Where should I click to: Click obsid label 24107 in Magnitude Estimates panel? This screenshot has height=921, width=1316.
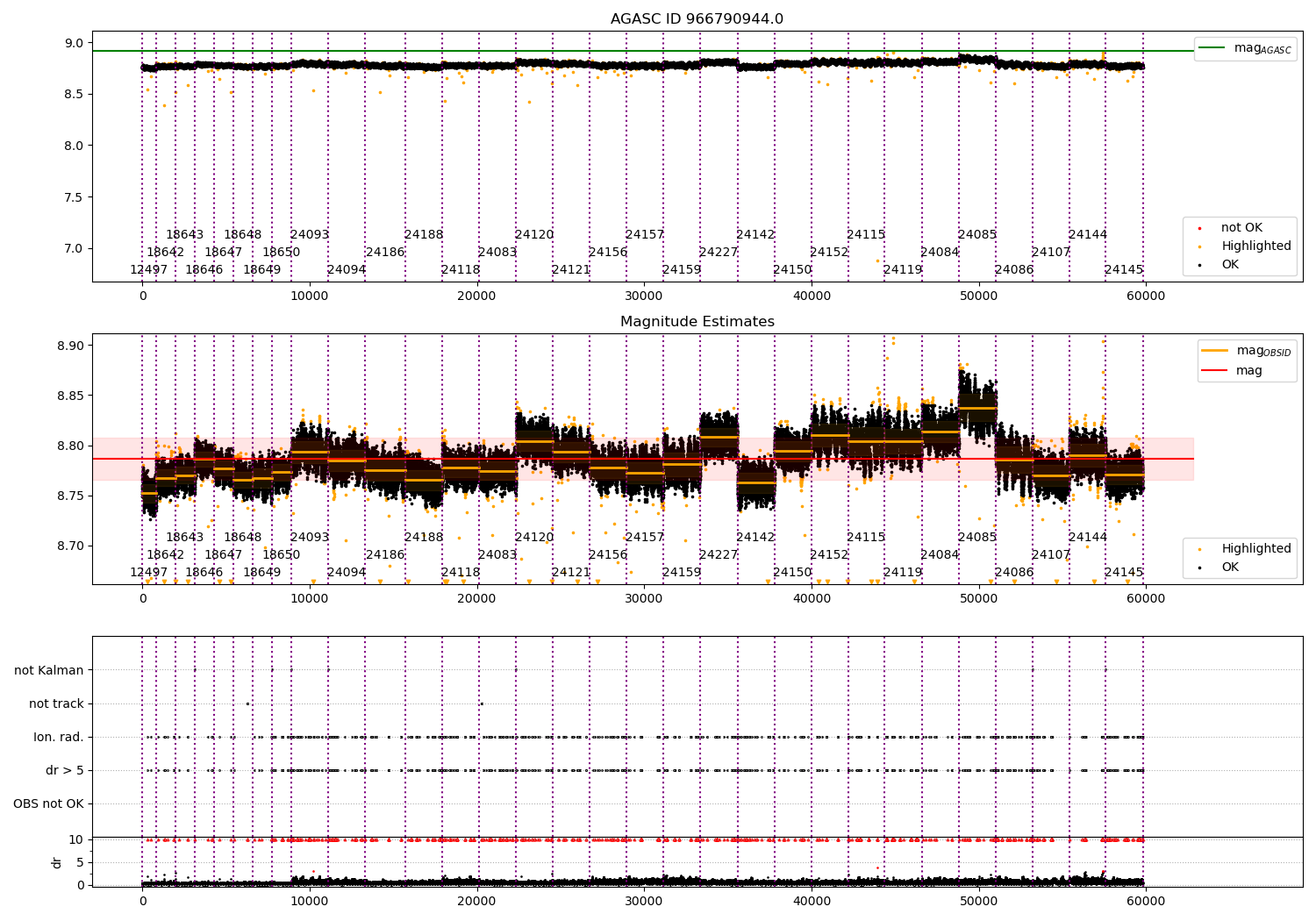pos(1051,555)
